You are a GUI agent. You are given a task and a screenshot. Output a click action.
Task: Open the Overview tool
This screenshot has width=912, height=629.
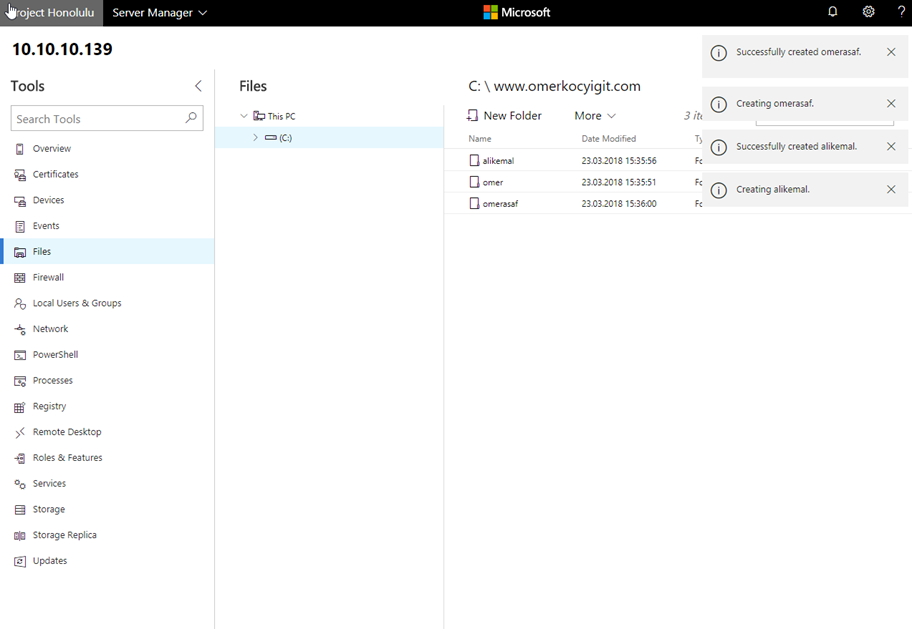point(107,148)
